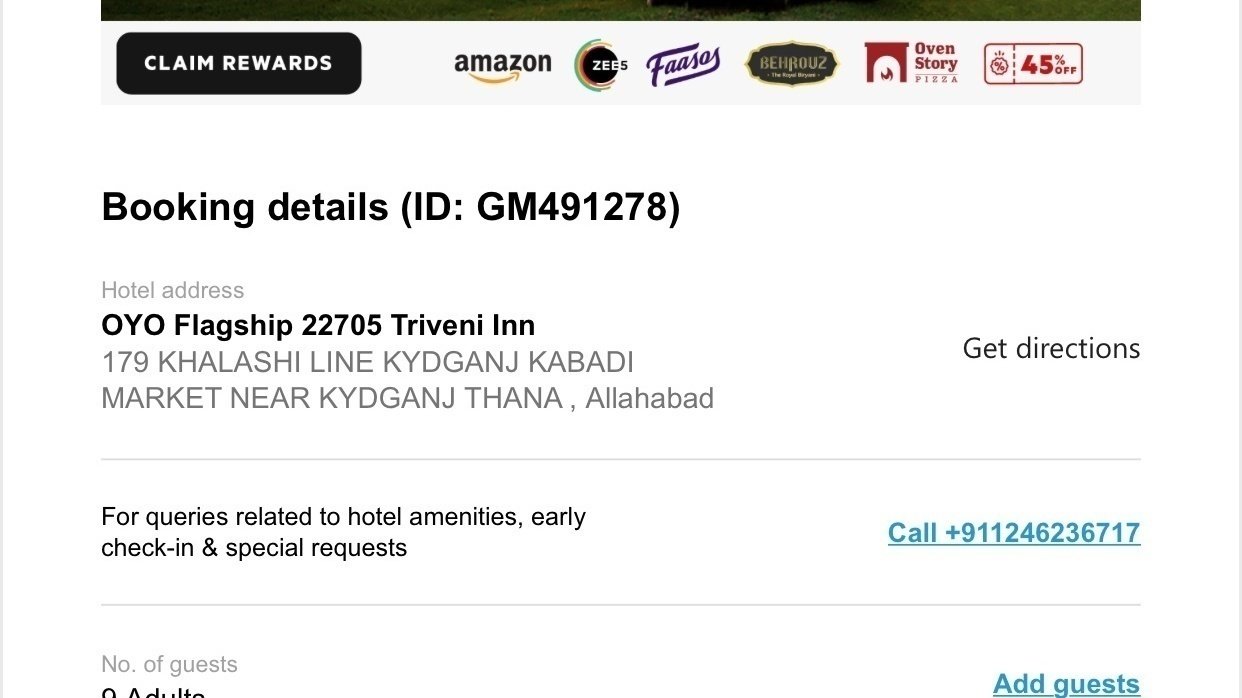Viewport: 1242px width, 698px height.
Task: Click Add guests to modify booking
Action: pos(1065,683)
